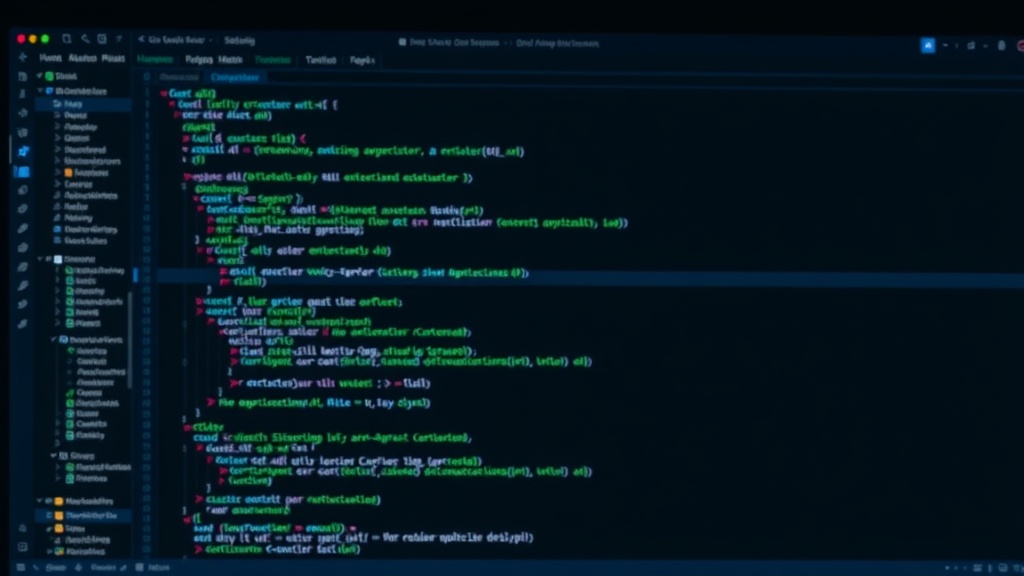Image resolution: width=1024 pixels, height=576 pixels.
Task: Click the back arrow in the title bar
Action: coord(140,40)
